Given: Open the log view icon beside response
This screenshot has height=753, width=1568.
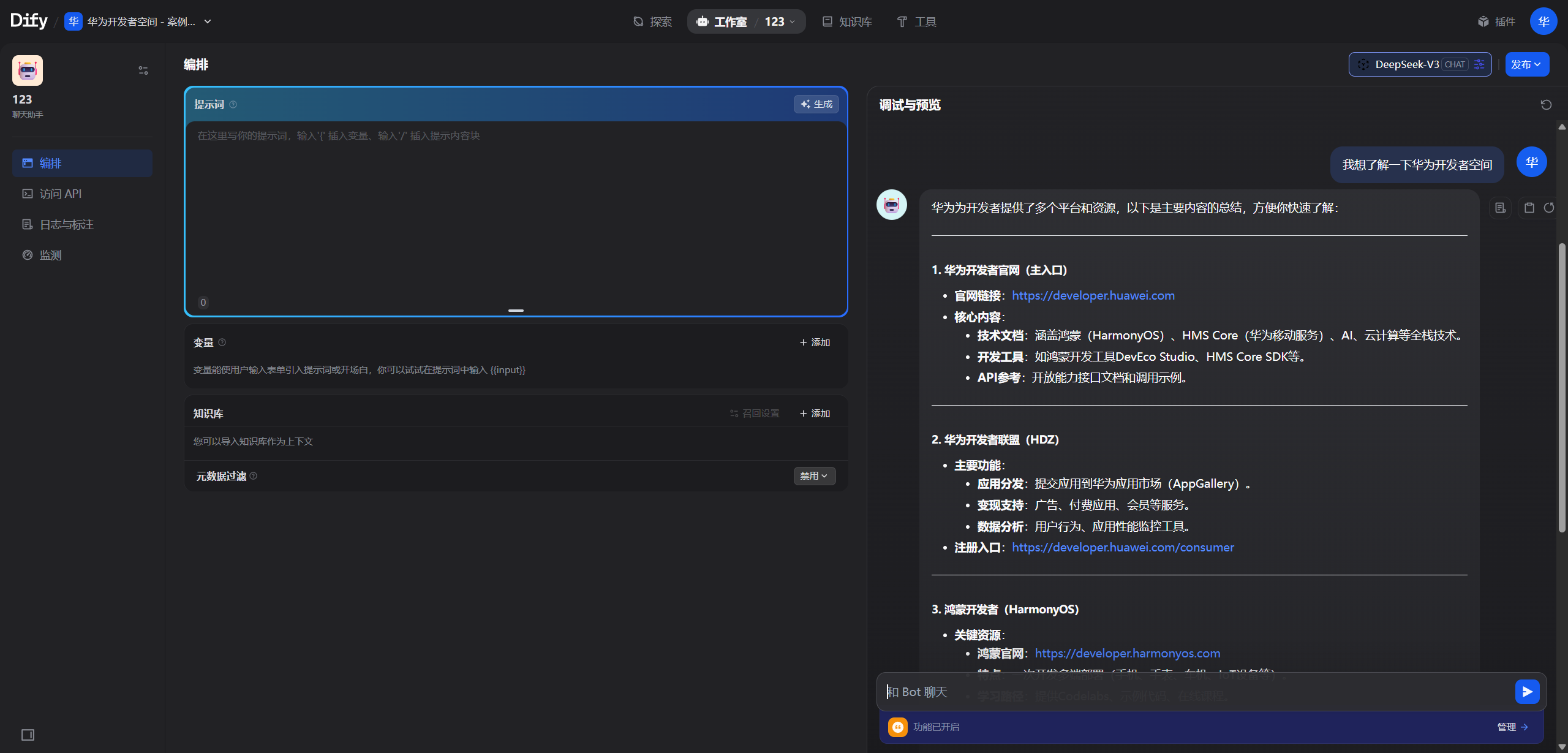Looking at the screenshot, I should tap(1500, 208).
